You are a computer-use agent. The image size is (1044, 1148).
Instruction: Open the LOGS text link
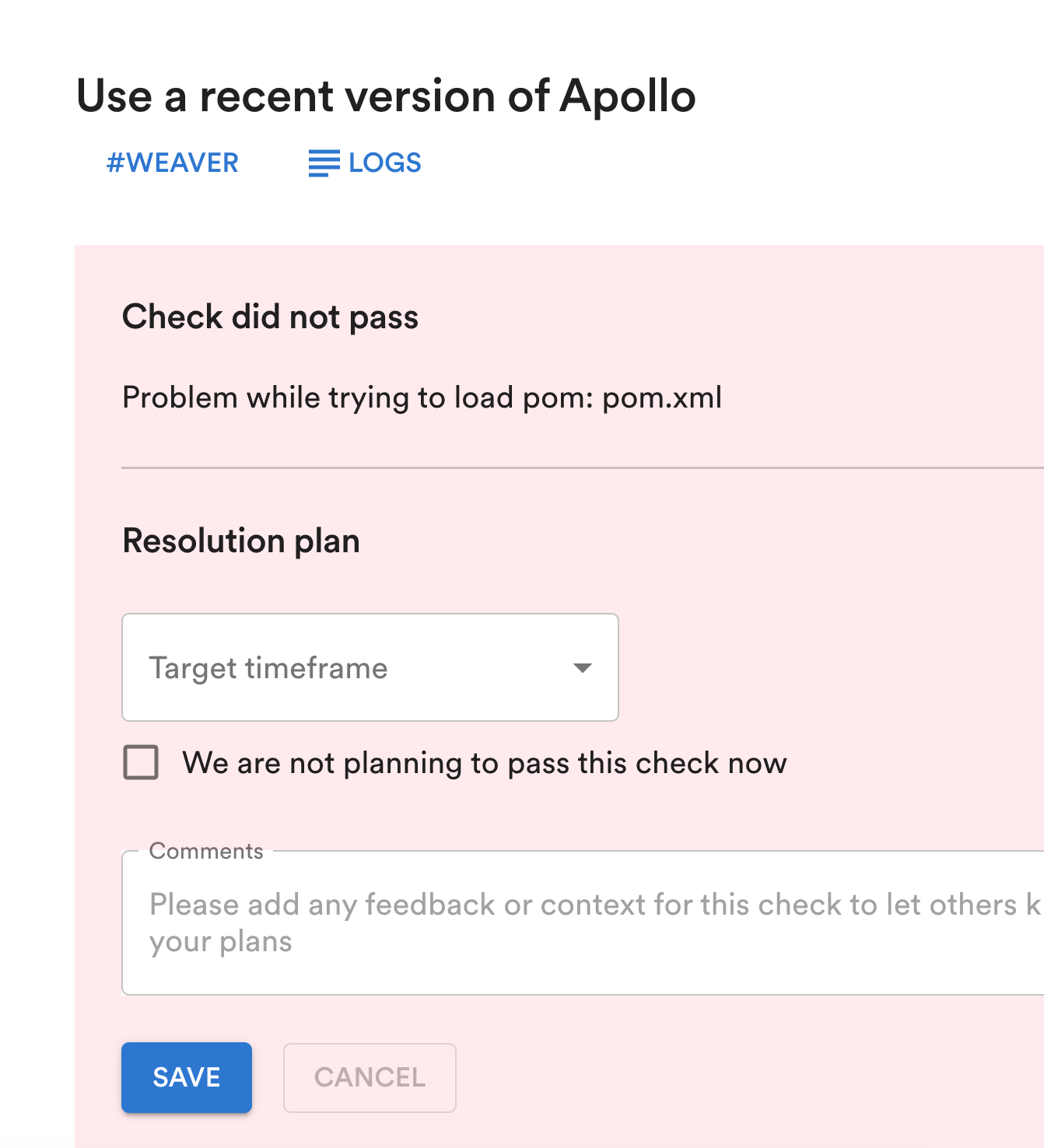click(x=384, y=163)
